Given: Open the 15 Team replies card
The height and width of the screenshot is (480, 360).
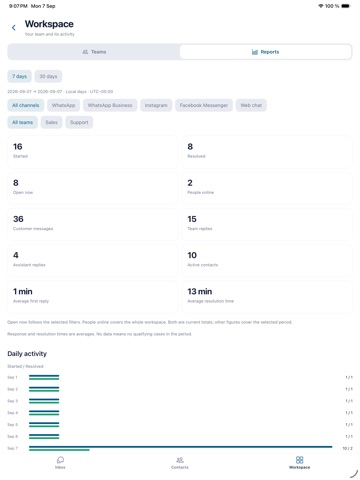Looking at the screenshot, I should pyautogui.click(x=267, y=224).
